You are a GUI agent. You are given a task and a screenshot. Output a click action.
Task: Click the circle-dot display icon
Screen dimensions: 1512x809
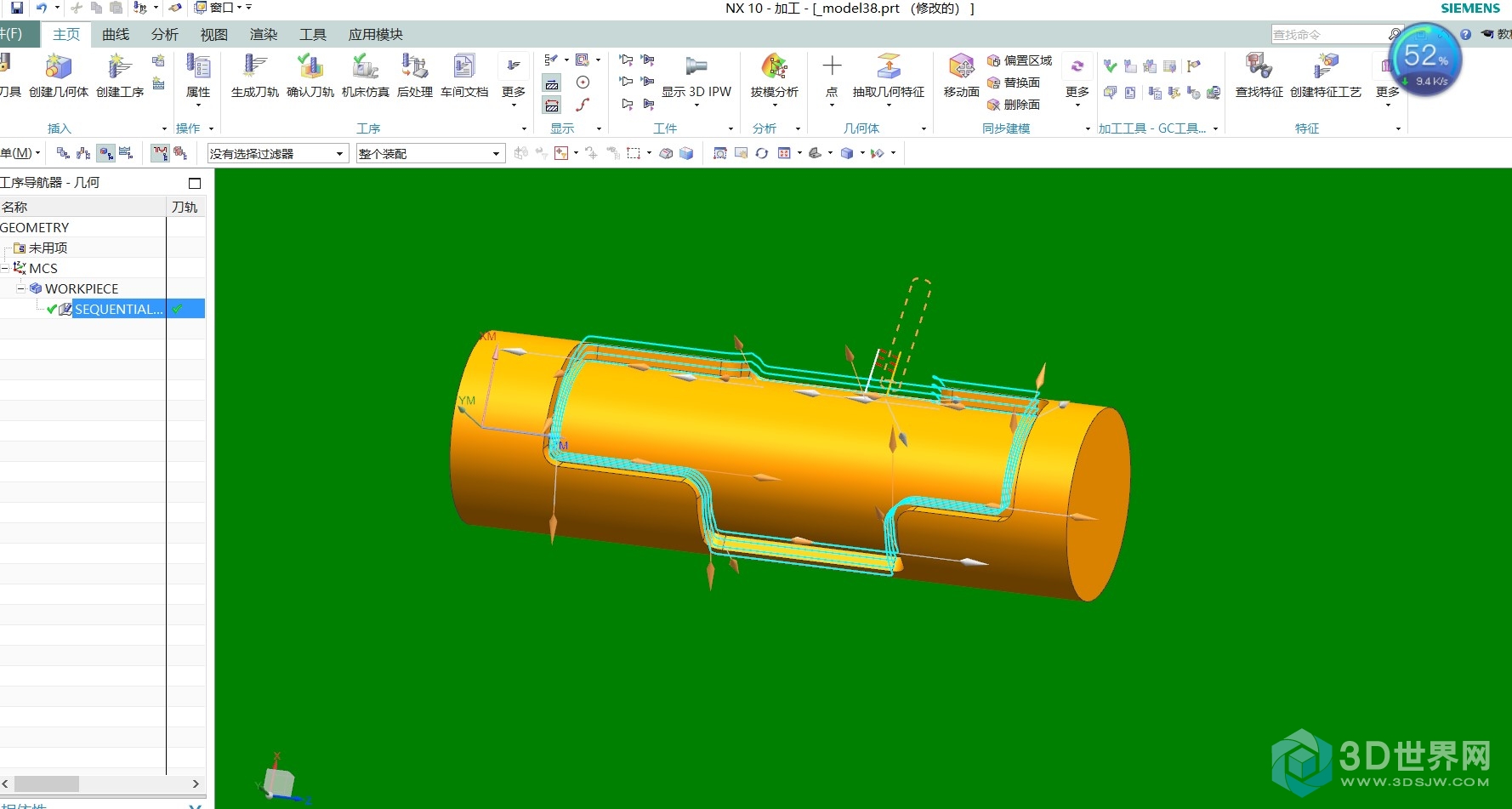(x=583, y=83)
